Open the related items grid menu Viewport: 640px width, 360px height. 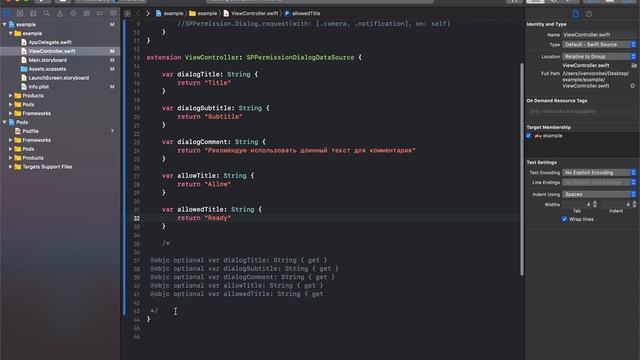127,13
